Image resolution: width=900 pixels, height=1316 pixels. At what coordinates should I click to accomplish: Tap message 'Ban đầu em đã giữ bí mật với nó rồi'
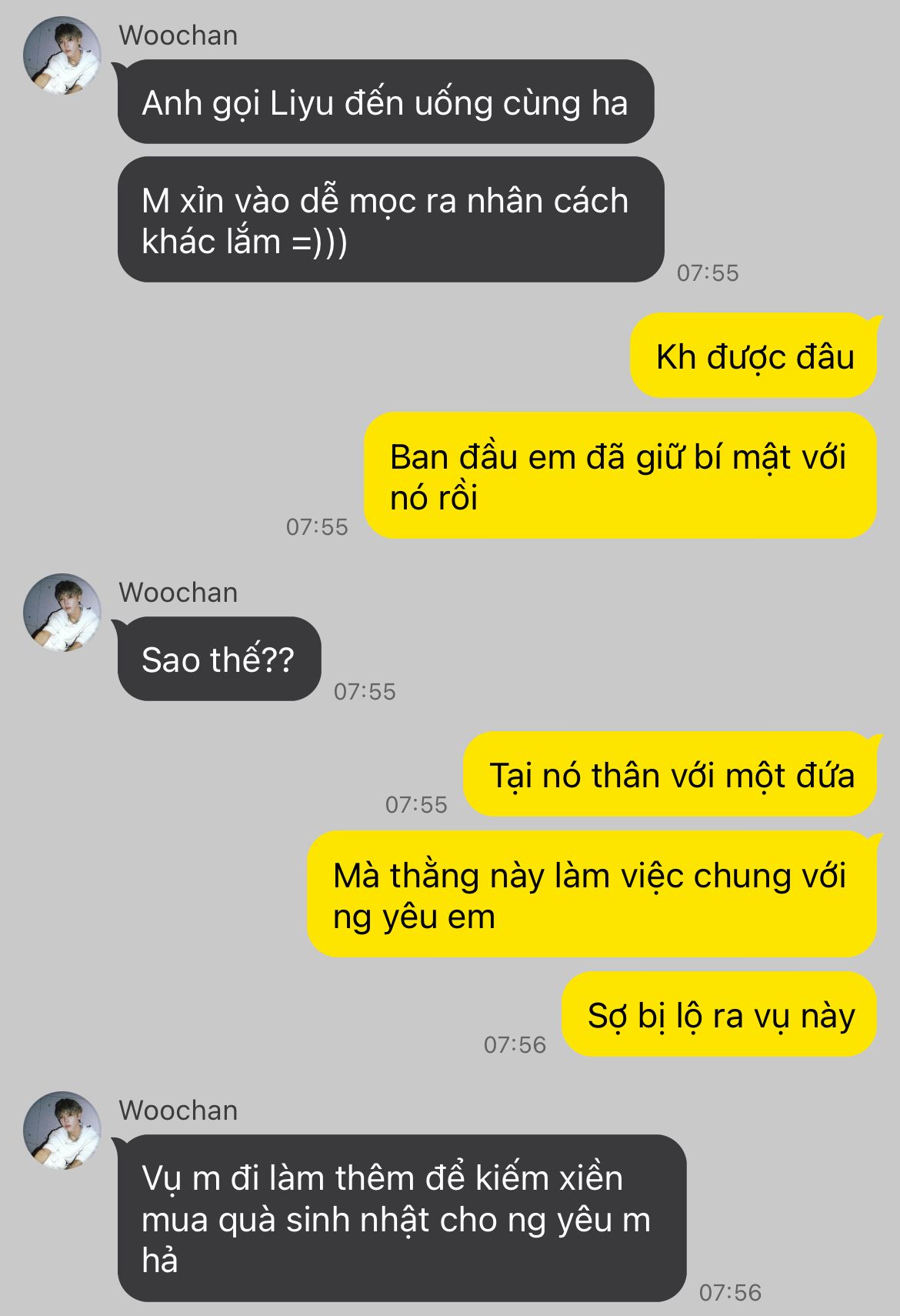click(x=620, y=476)
